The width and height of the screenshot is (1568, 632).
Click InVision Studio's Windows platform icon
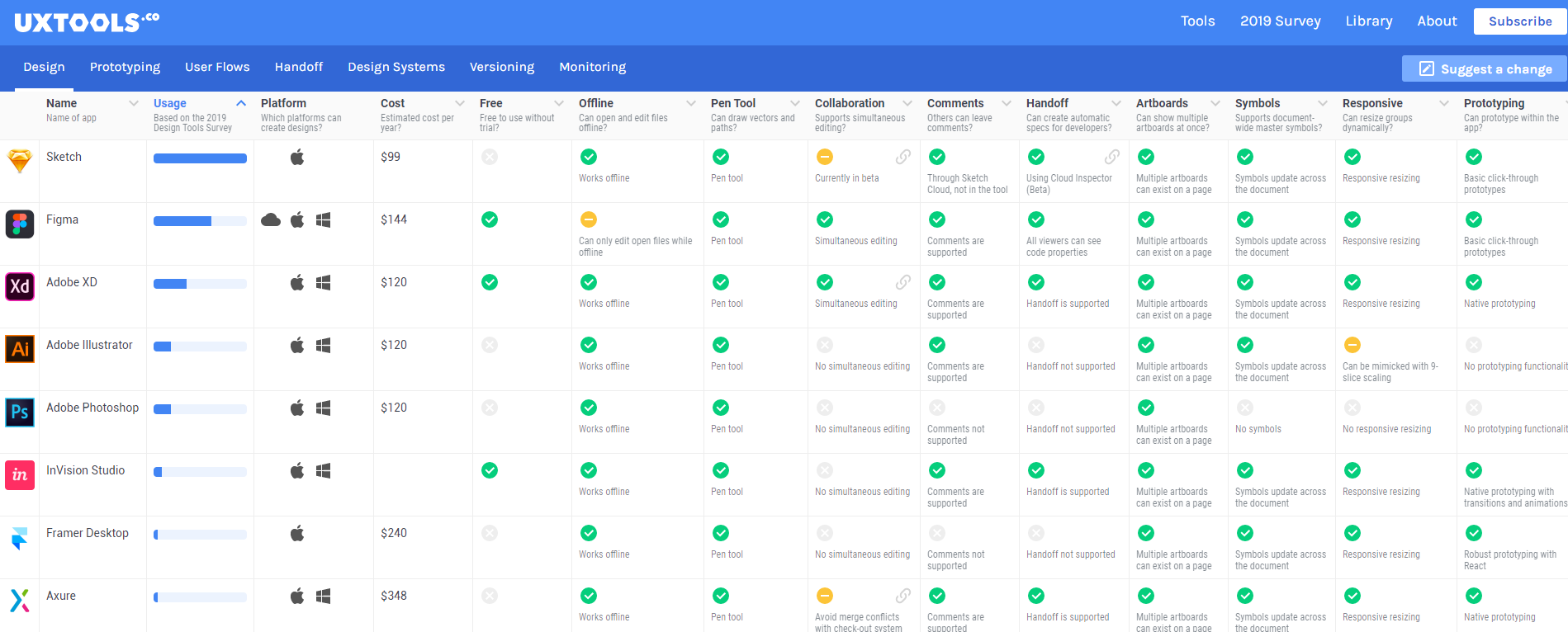[x=324, y=470]
